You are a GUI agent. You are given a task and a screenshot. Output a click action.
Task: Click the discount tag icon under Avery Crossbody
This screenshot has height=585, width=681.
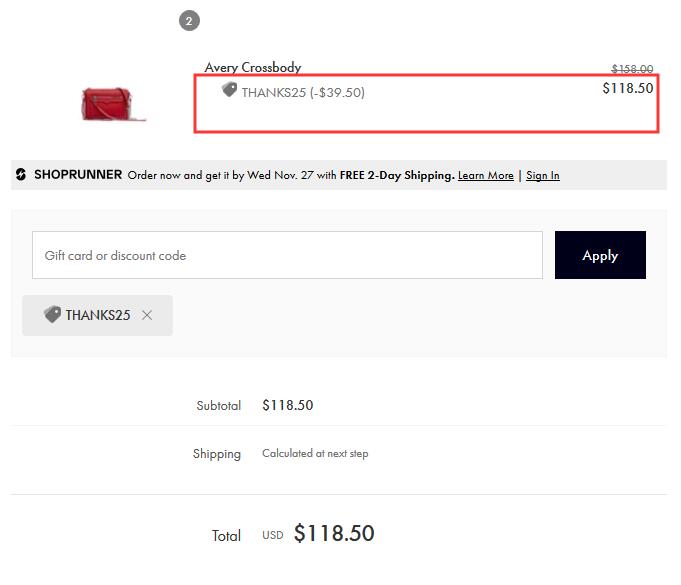[x=229, y=90]
